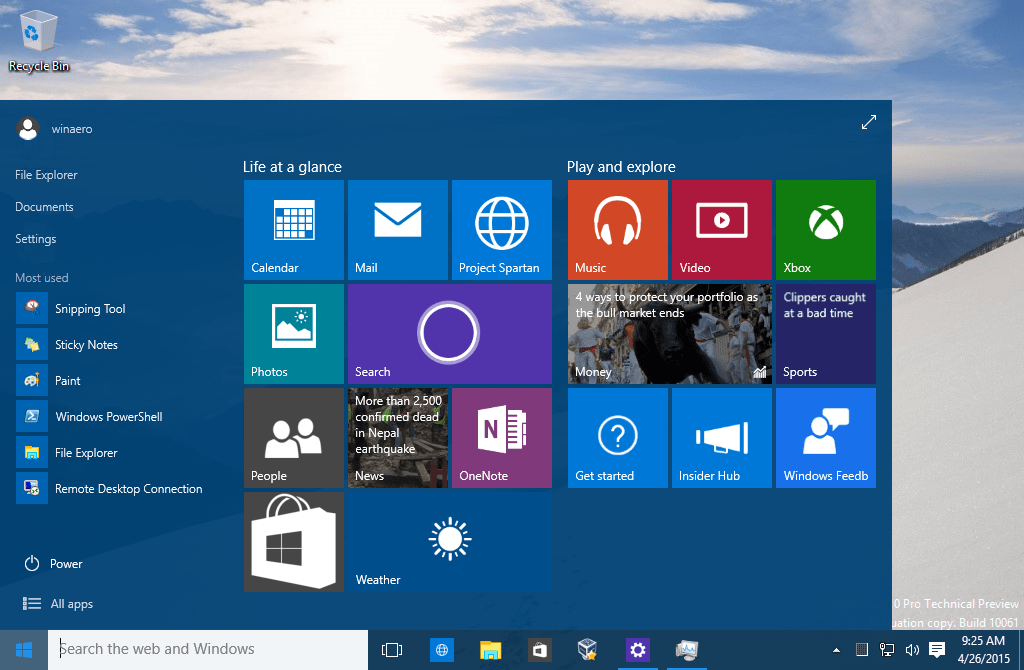Open the Store icon on taskbar
The height and width of the screenshot is (670, 1024).
[x=539, y=650]
